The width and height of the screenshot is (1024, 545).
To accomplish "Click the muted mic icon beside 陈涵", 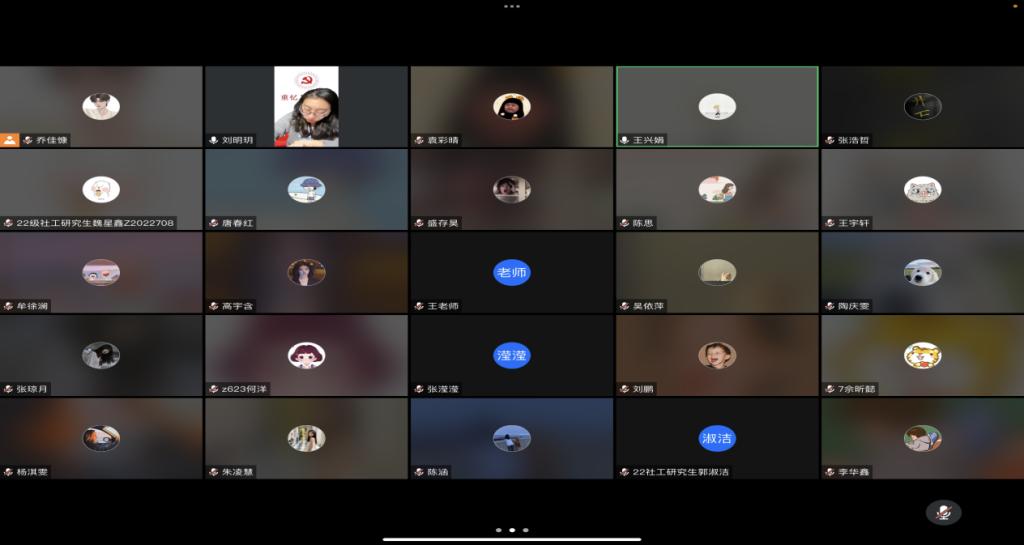I will (419, 471).
